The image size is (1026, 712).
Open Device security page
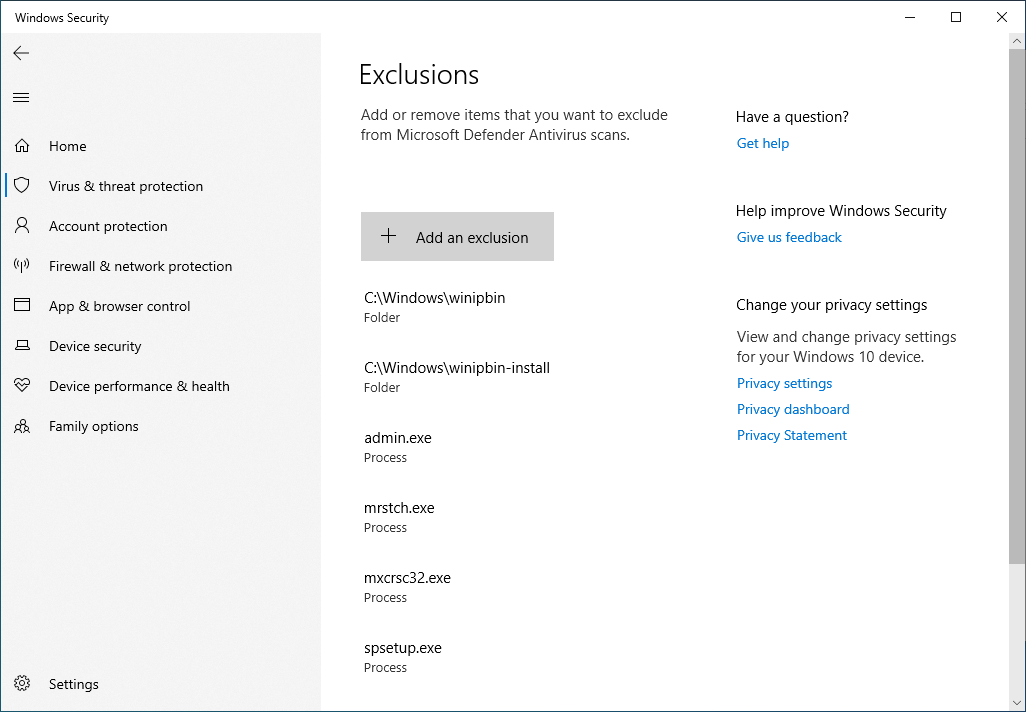[x=160, y=346]
